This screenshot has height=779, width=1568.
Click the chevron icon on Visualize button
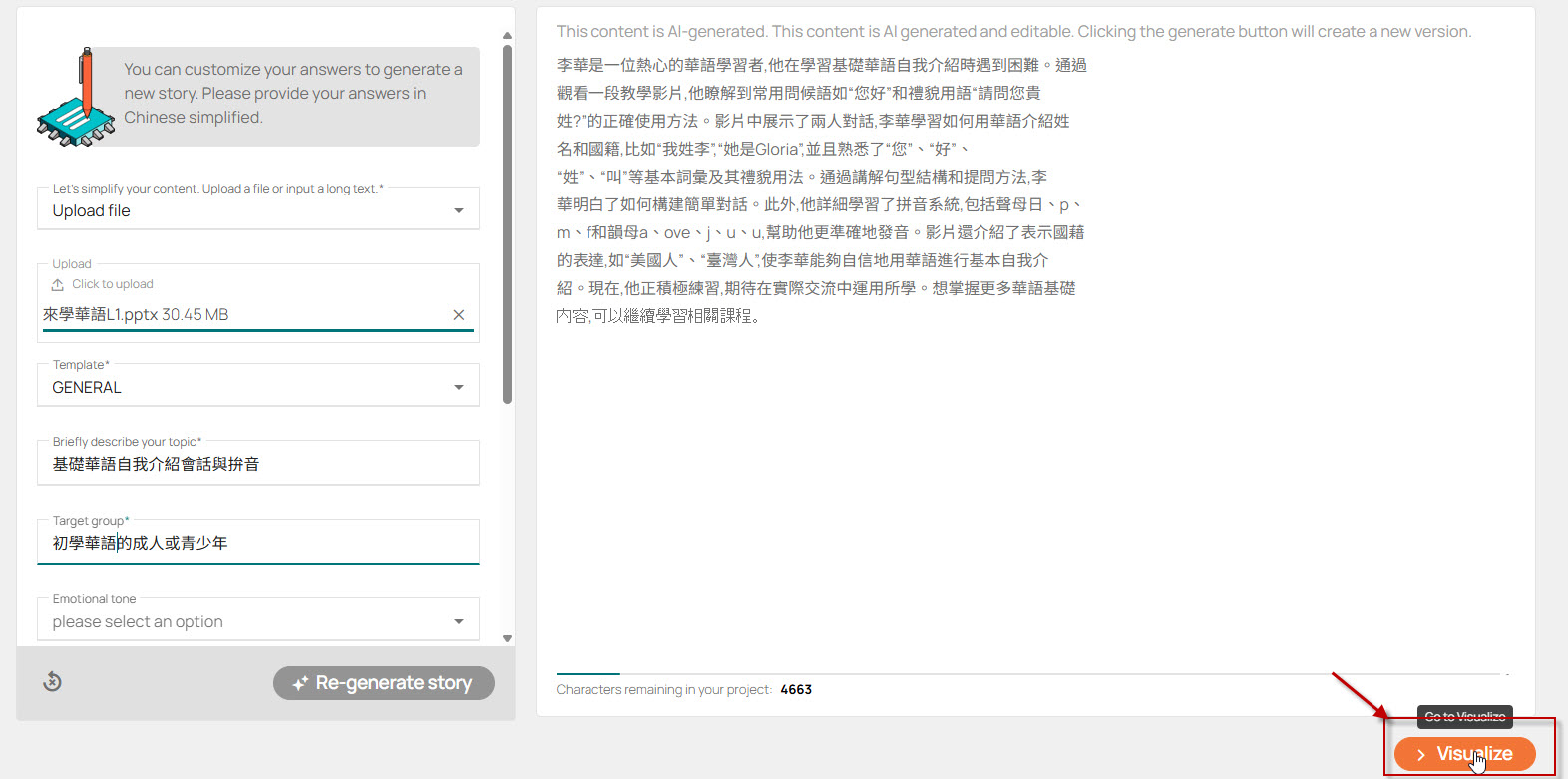1420,755
